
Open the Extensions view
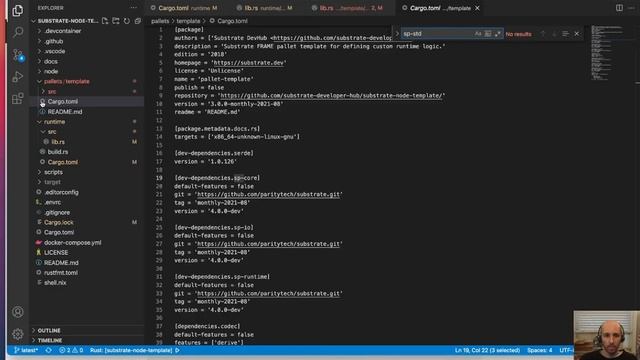(18, 98)
